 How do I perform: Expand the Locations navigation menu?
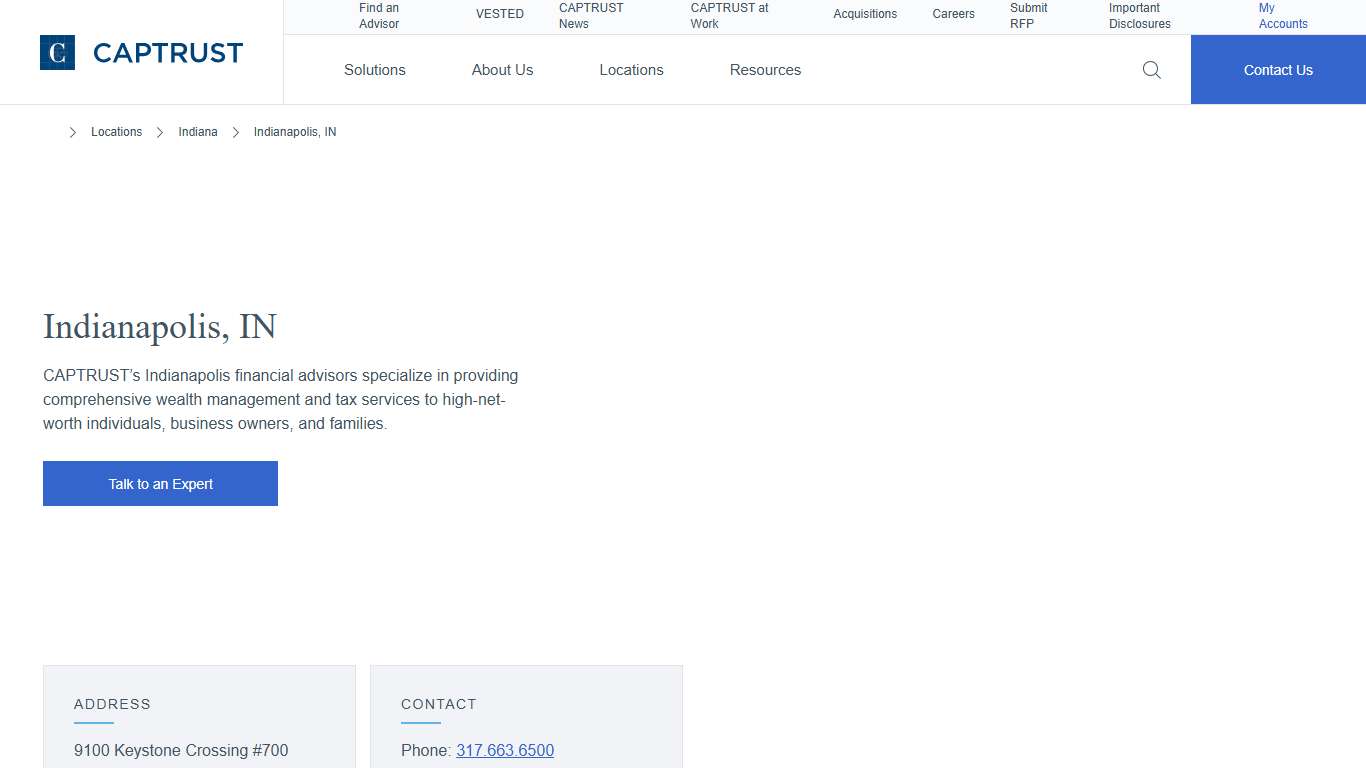[631, 70]
